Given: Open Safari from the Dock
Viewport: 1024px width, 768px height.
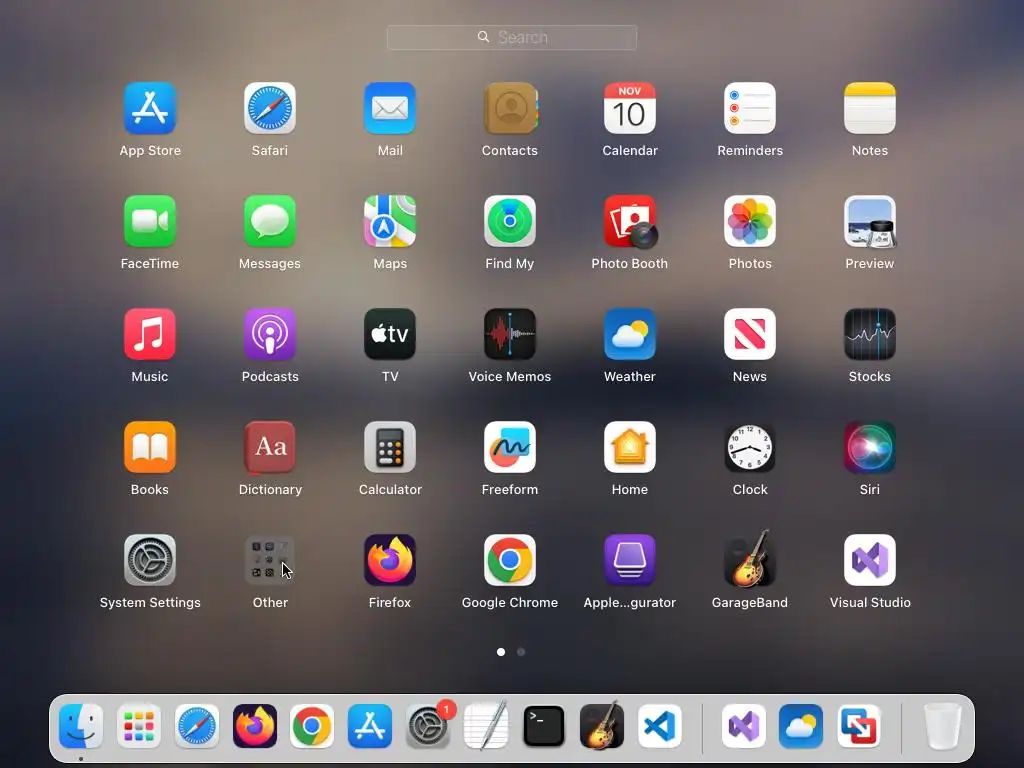Looking at the screenshot, I should pos(197,726).
